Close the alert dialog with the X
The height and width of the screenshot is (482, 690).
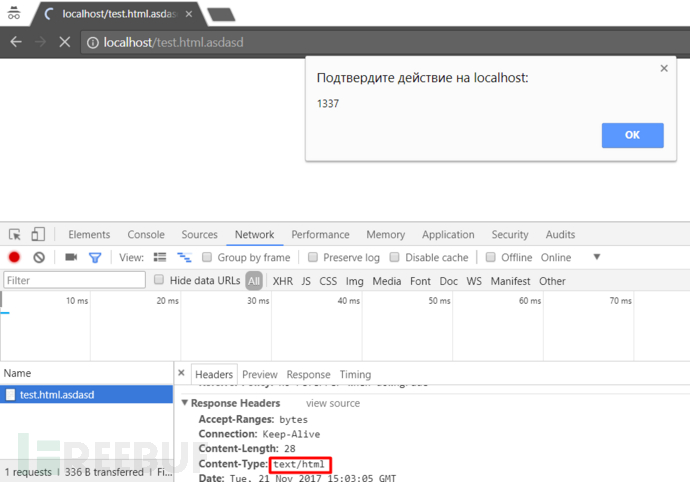[x=664, y=68]
